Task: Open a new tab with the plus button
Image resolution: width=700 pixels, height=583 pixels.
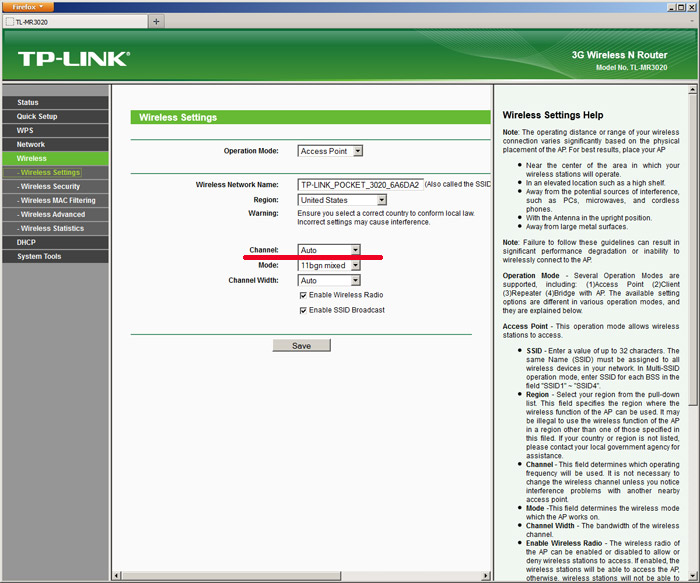Action: point(156,21)
